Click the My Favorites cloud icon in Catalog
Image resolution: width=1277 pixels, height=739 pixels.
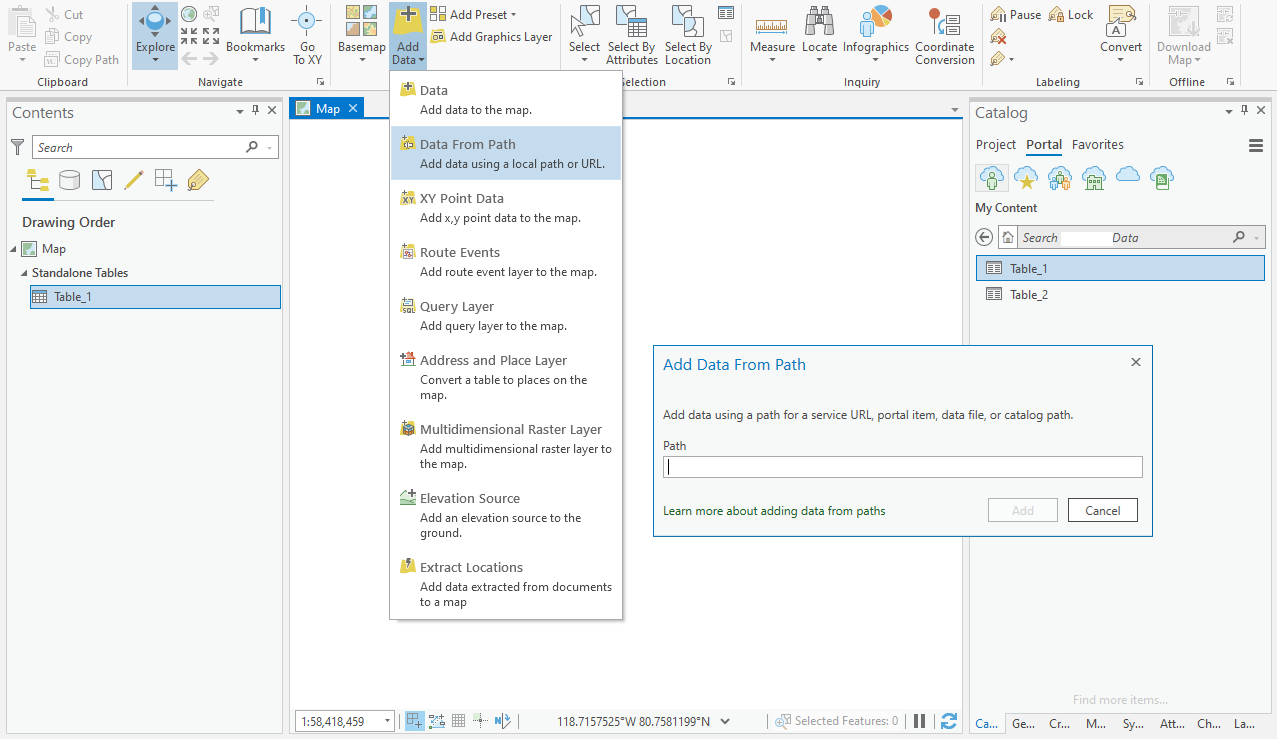1026,177
